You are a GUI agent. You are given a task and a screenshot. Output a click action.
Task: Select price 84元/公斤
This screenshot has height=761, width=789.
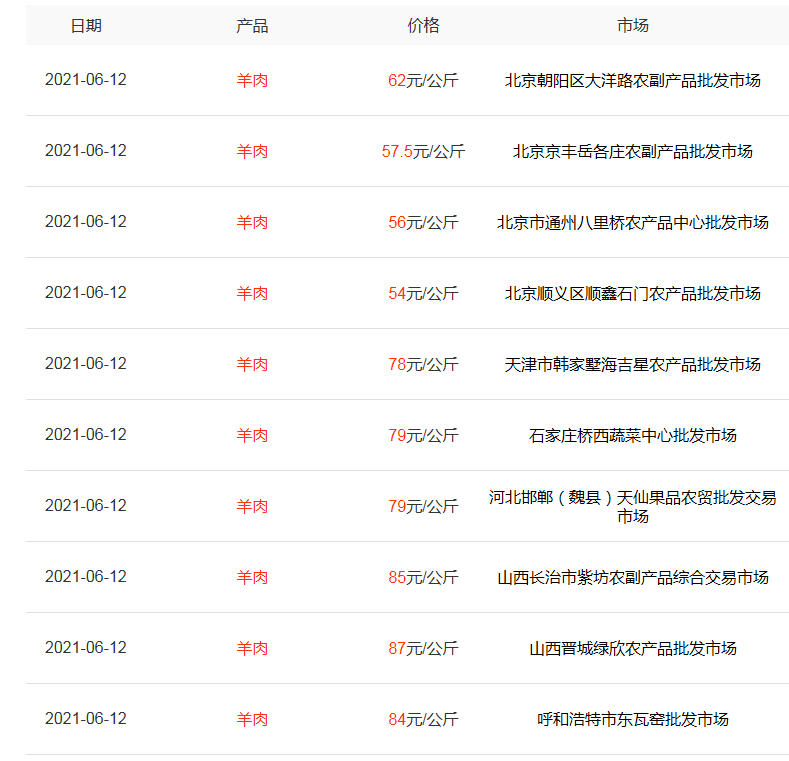point(423,719)
